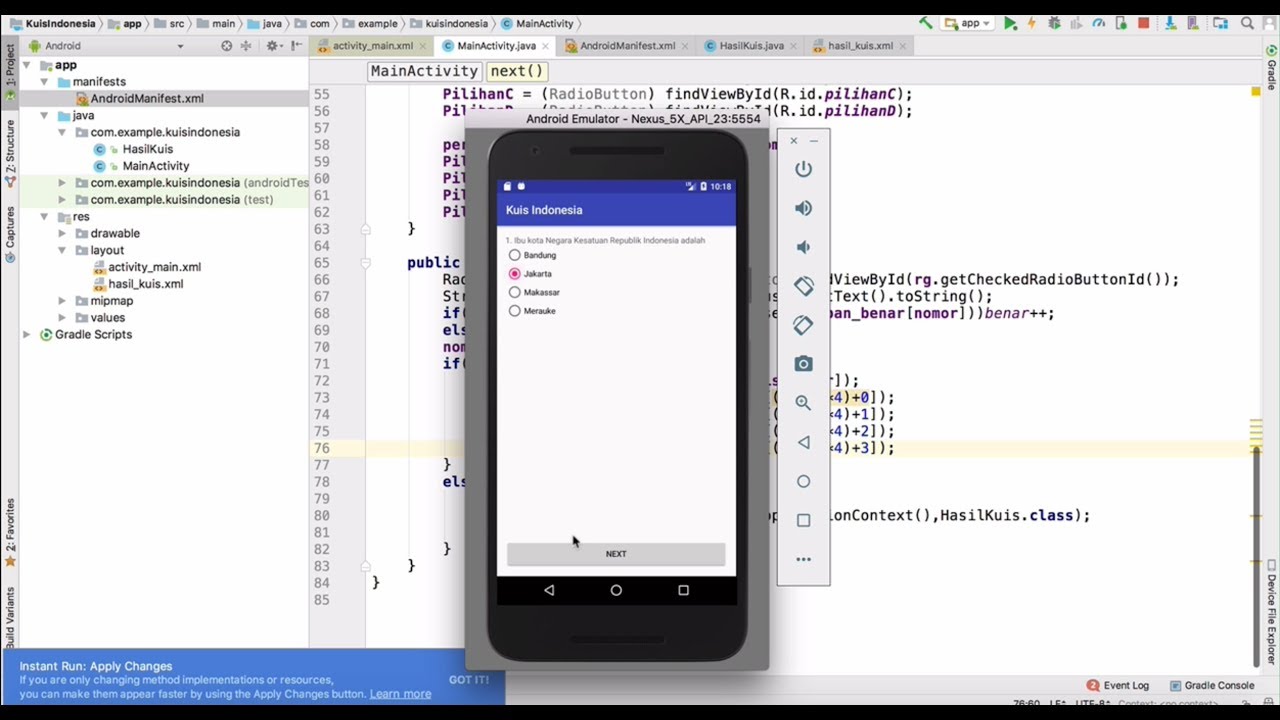Tap the NEXT button in the quiz
Image resolution: width=1280 pixels, height=720 pixels.
616,554
